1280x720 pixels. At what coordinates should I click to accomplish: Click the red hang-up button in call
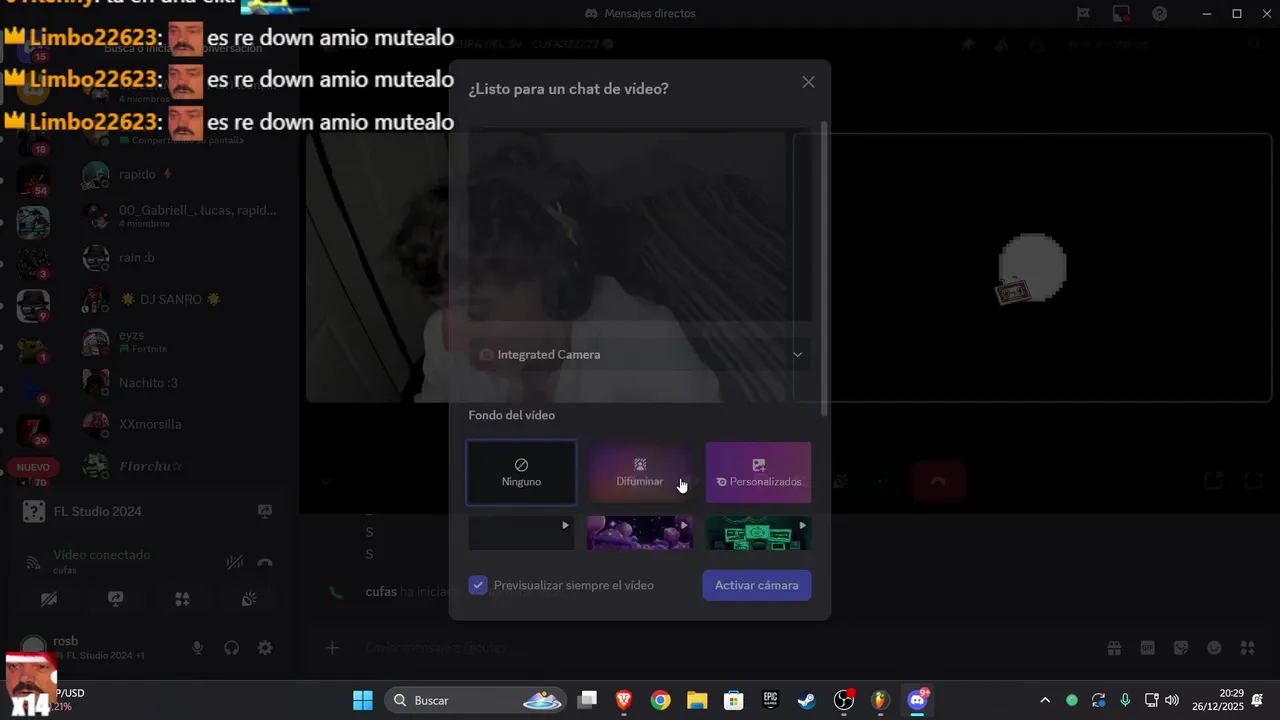tap(938, 481)
